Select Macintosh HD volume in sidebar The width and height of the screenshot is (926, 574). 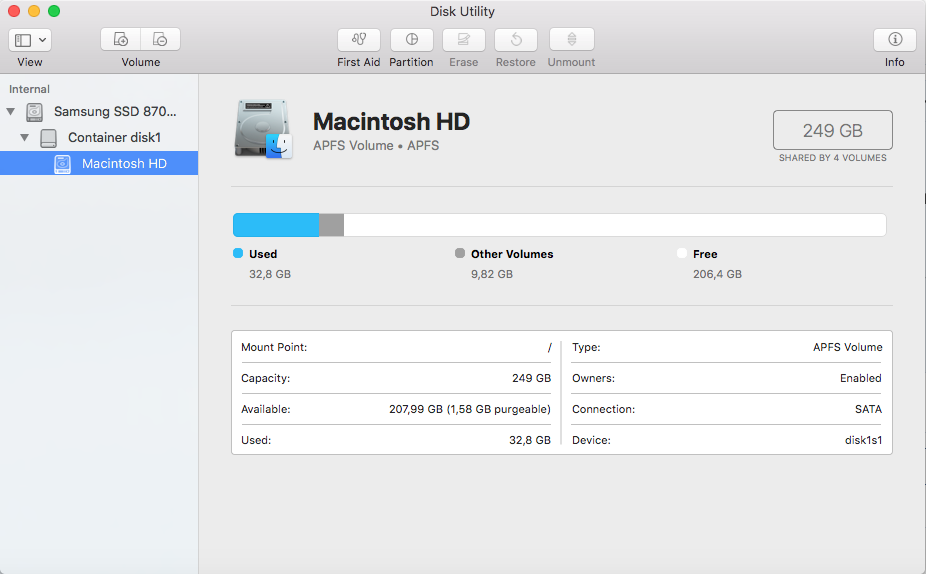pyautogui.click(x=99, y=164)
